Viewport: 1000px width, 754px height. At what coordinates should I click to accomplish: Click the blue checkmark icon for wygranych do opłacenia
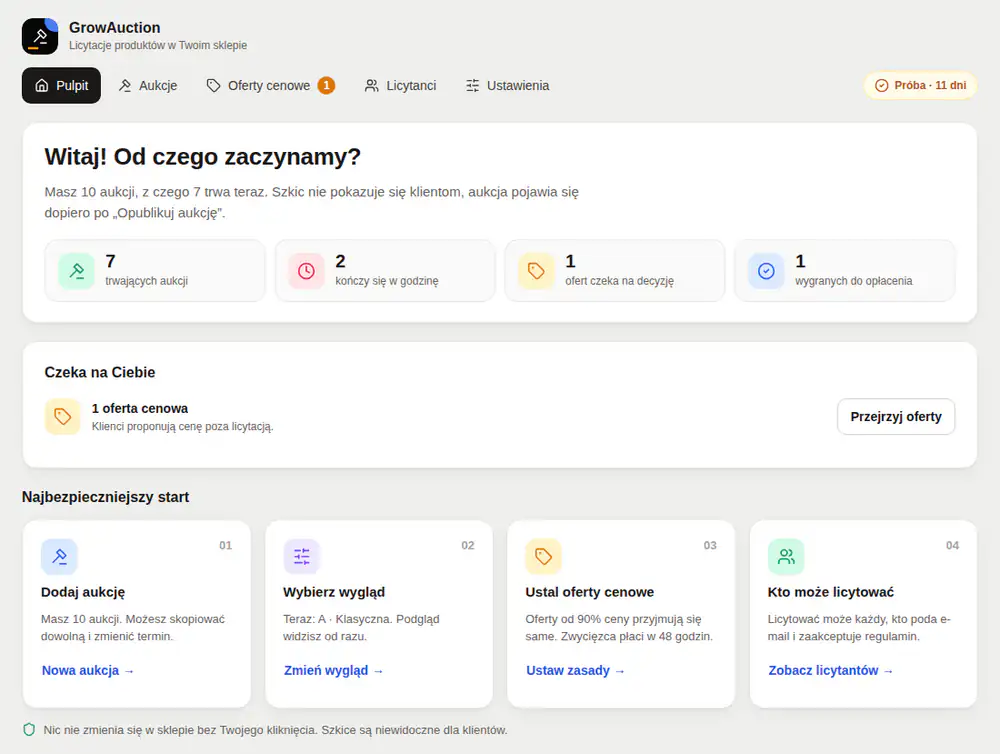pyautogui.click(x=766, y=271)
